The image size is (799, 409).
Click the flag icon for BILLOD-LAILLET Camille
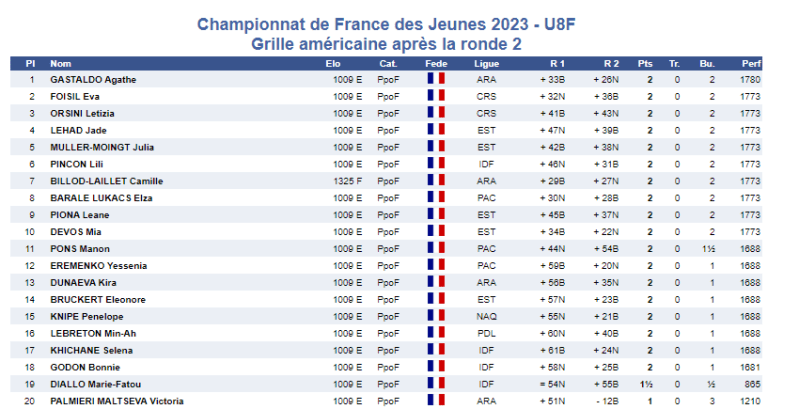point(435,181)
